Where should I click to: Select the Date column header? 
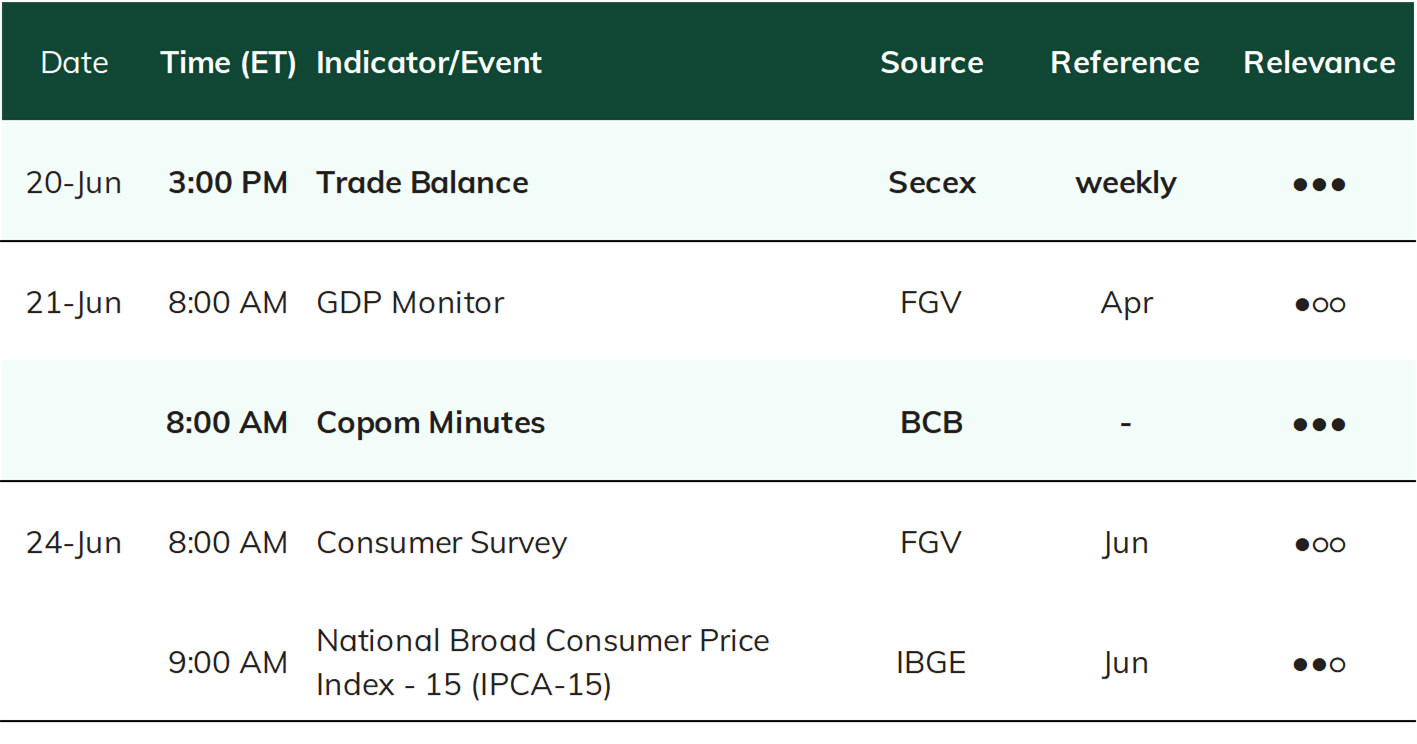(74, 62)
